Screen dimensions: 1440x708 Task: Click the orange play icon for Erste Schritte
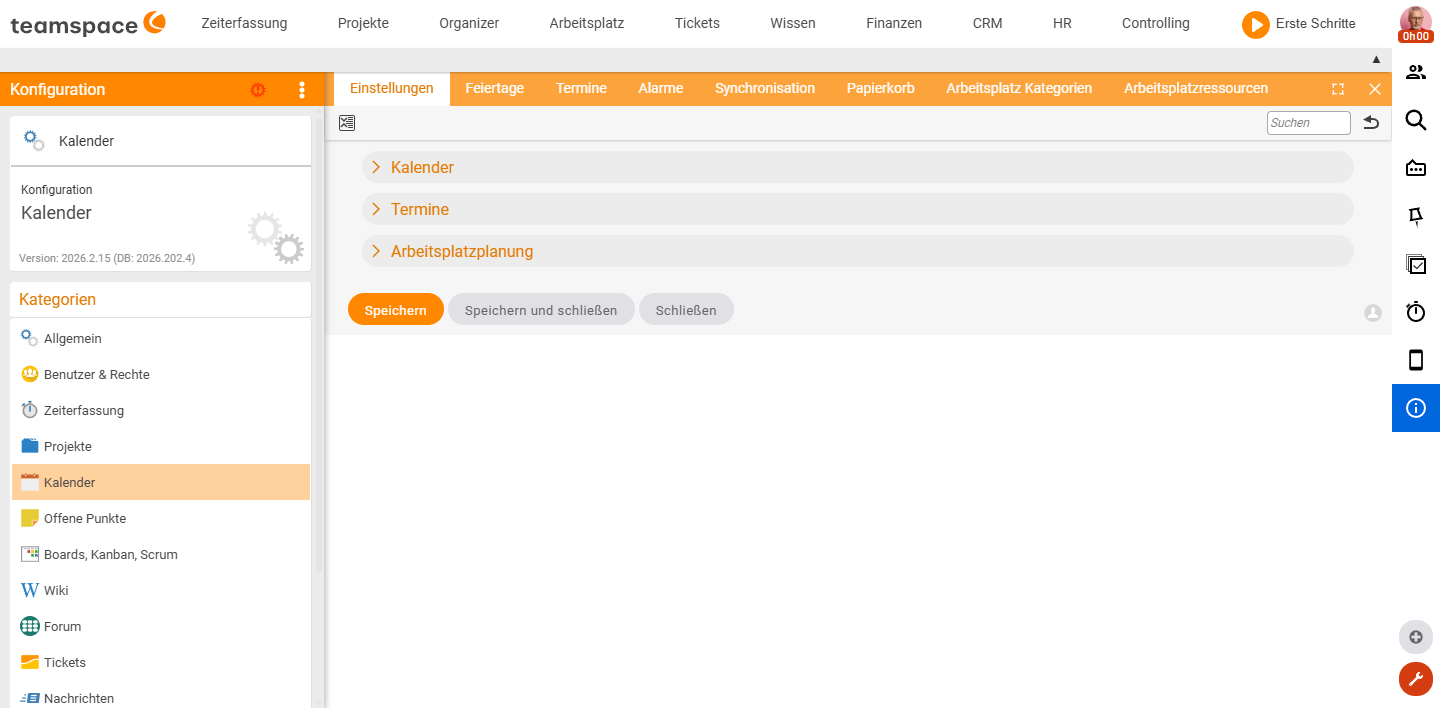pyautogui.click(x=1256, y=24)
